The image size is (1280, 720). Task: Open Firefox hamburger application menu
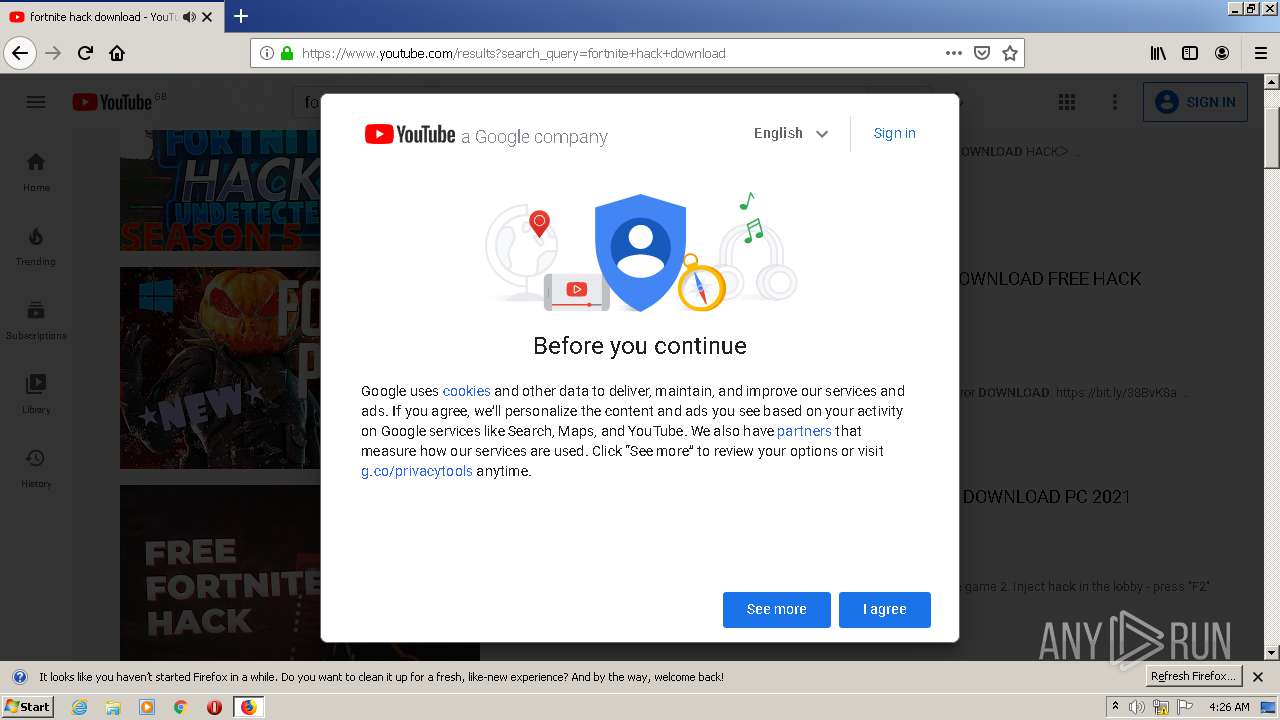(1260, 53)
